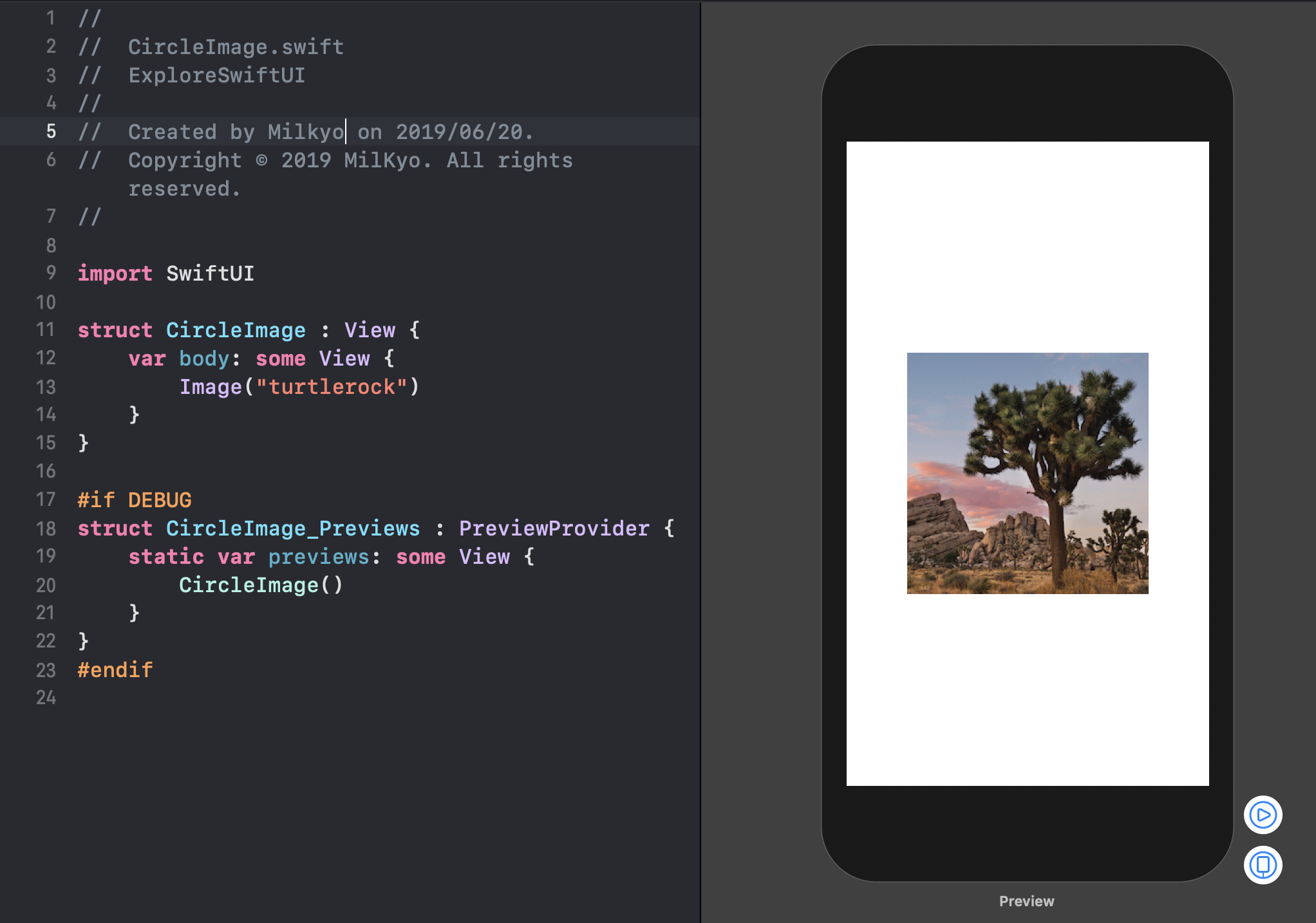The image size is (1316, 923).
Task: Click the SwiftUI module name
Action: coord(210,274)
